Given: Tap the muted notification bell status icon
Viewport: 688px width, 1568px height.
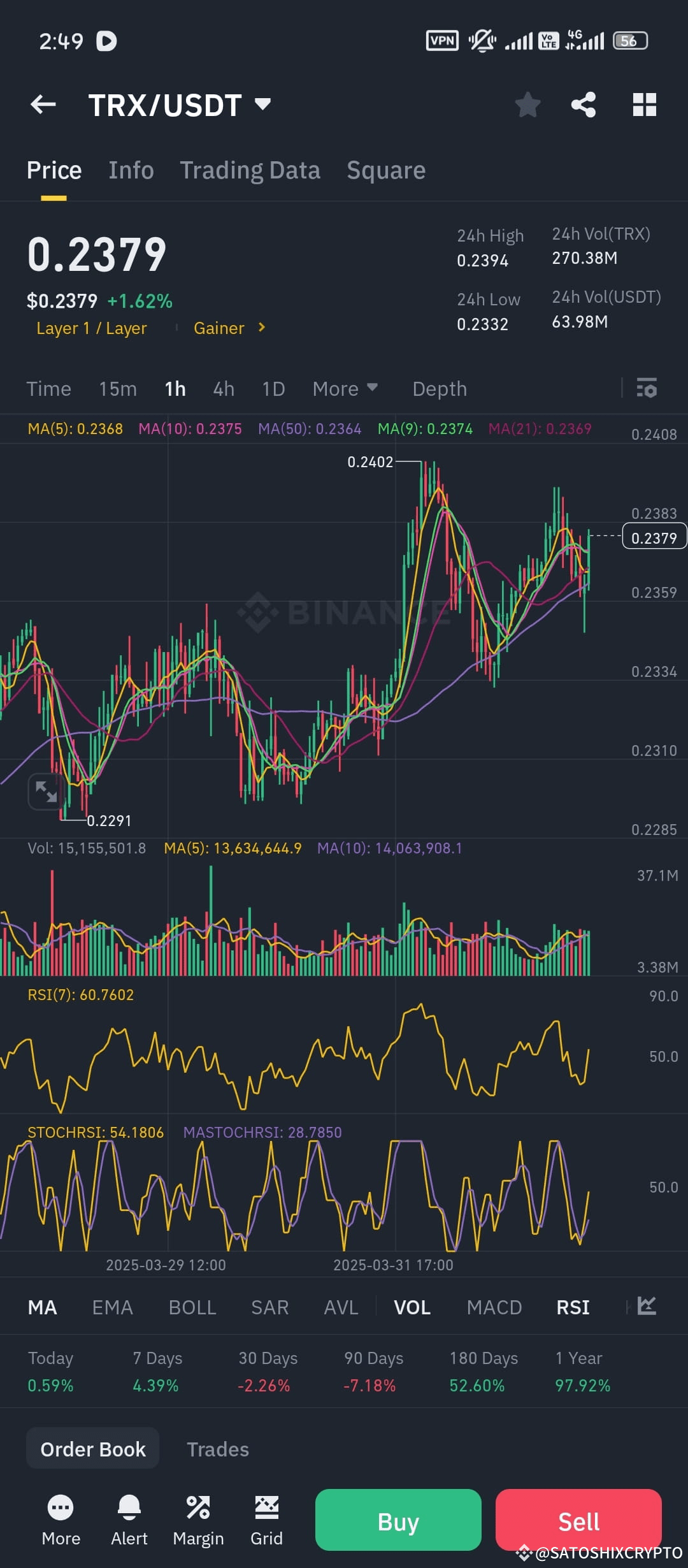Looking at the screenshot, I should (482, 41).
